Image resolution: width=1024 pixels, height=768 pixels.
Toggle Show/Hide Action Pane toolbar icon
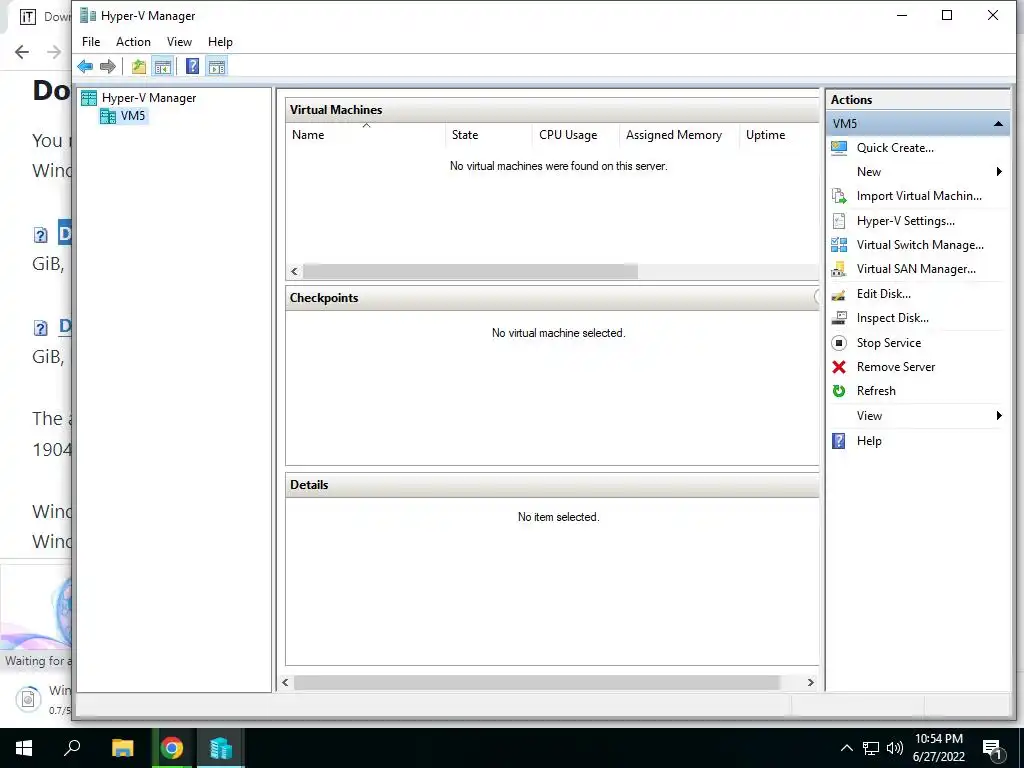[x=217, y=66]
